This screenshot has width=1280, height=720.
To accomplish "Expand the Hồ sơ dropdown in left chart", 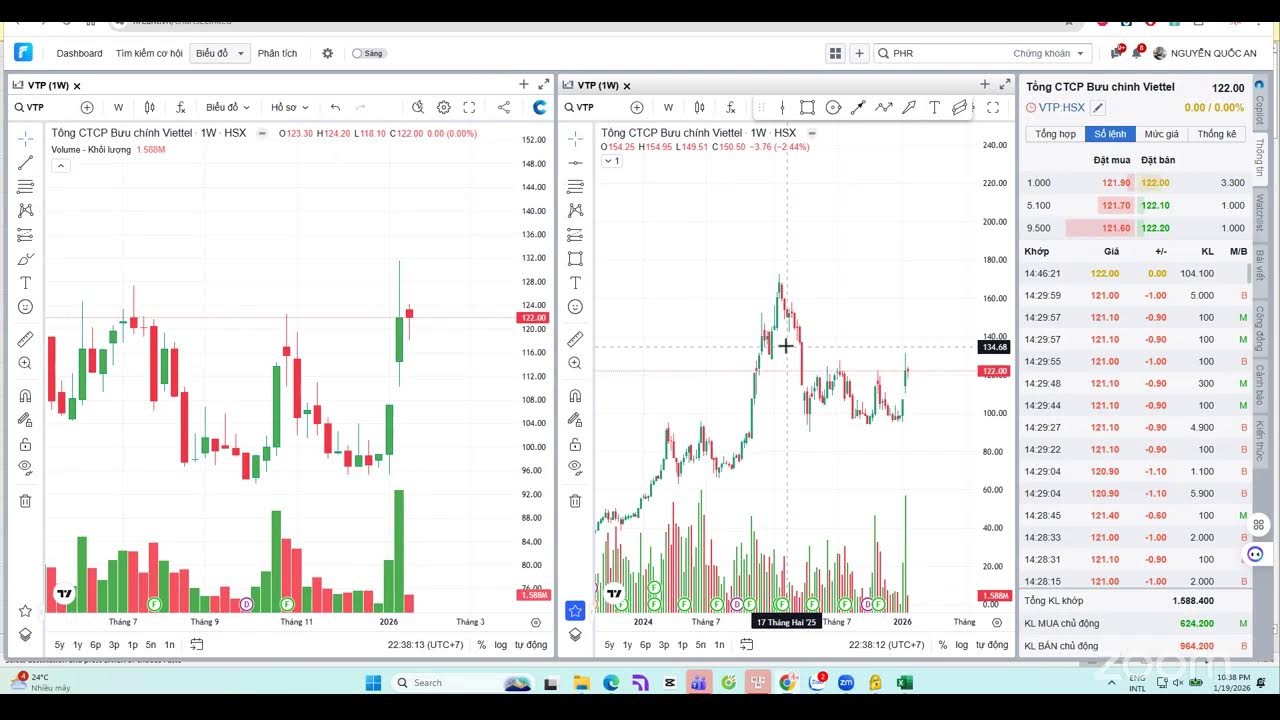I will [x=290, y=107].
